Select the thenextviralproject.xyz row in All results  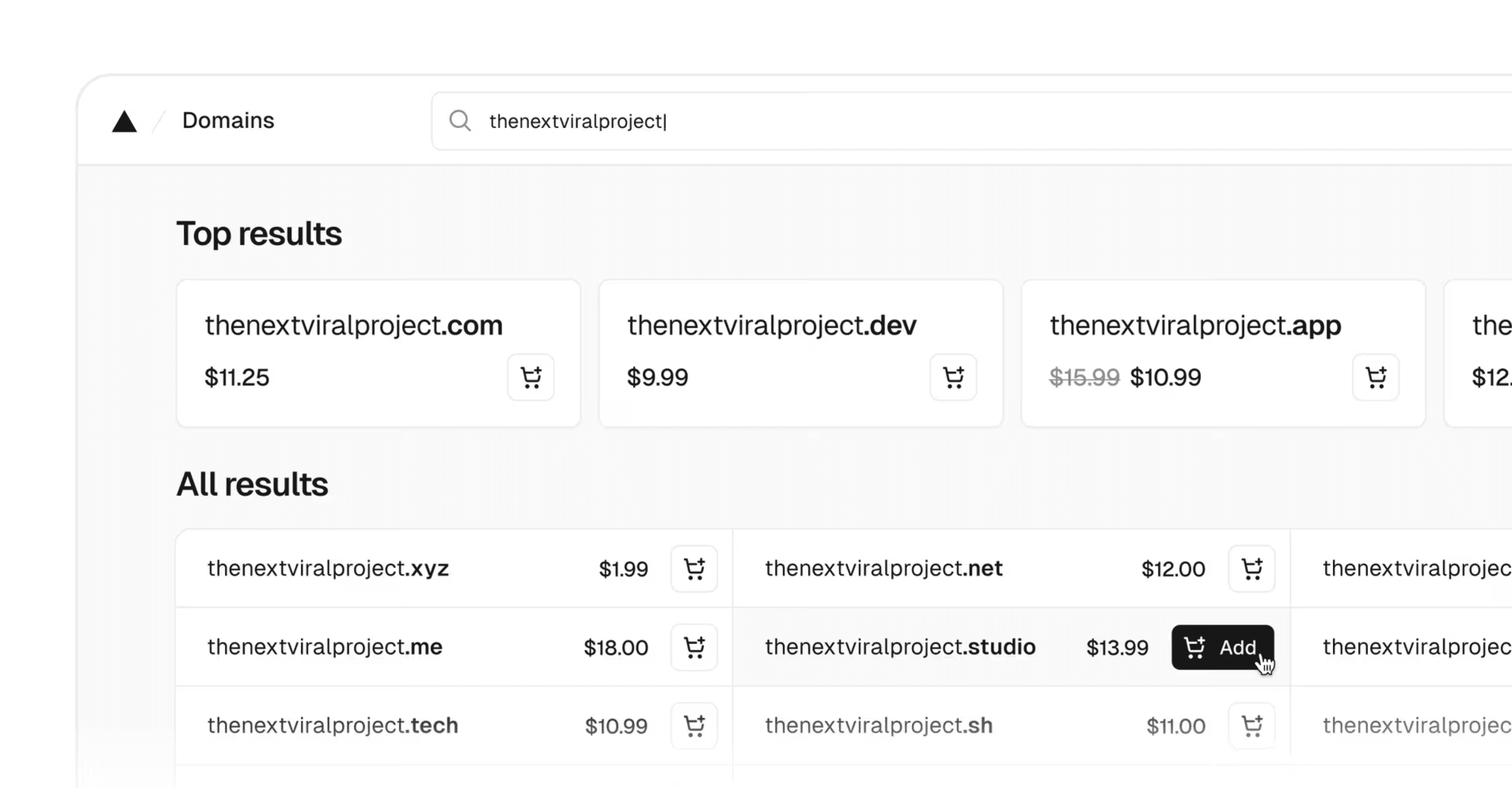tap(329, 568)
